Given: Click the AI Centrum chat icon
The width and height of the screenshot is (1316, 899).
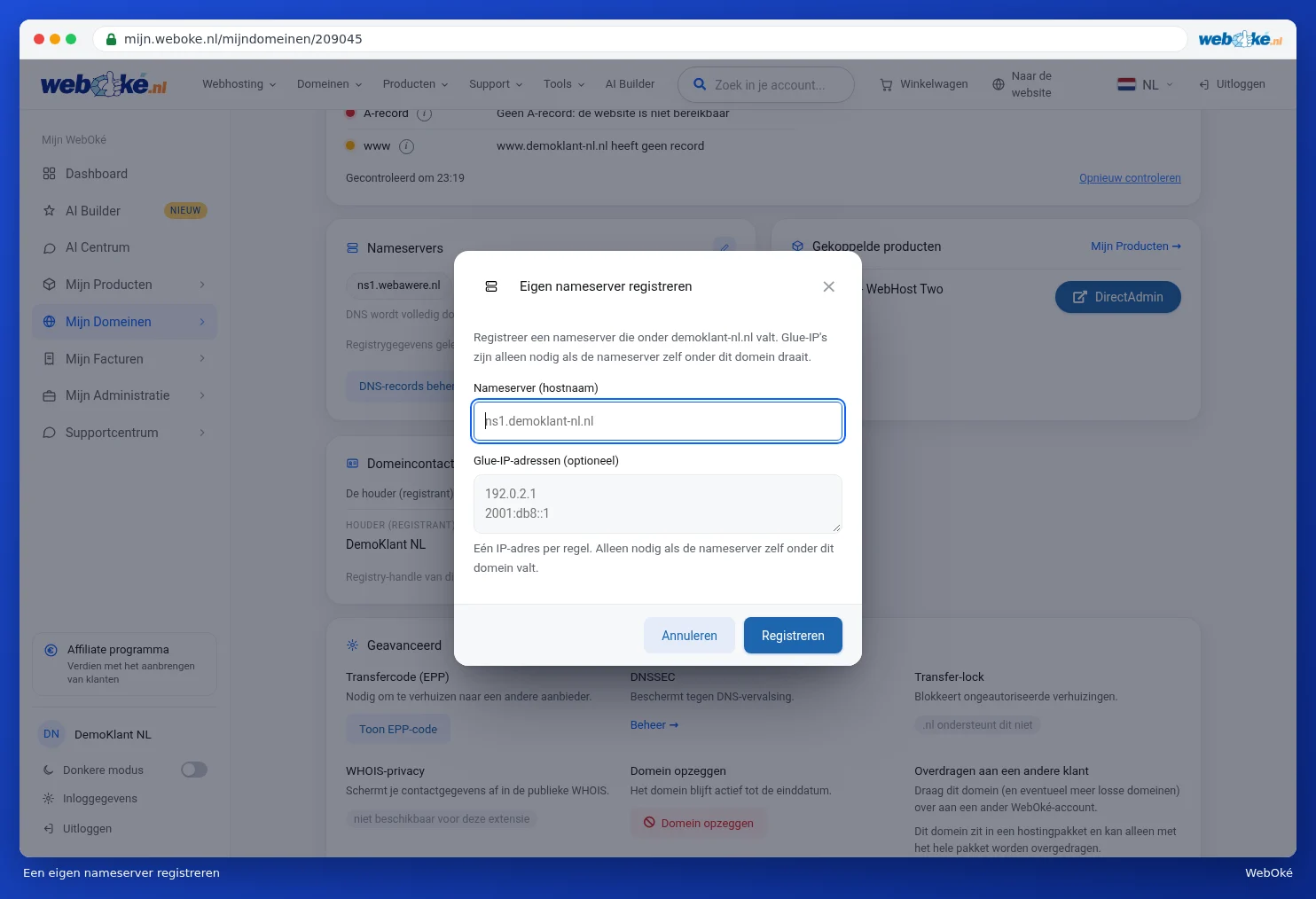Looking at the screenshot, I should (49, 248).
